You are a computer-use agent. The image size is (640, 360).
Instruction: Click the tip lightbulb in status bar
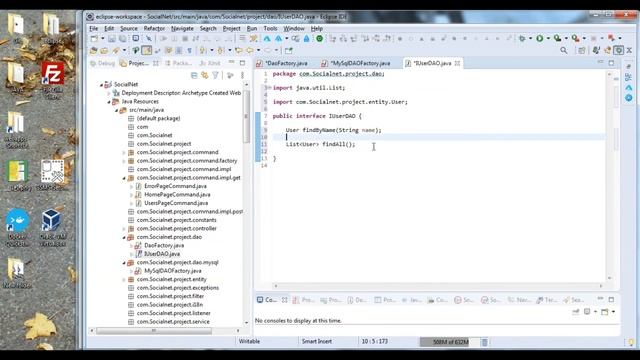click(x=631, y=342)
